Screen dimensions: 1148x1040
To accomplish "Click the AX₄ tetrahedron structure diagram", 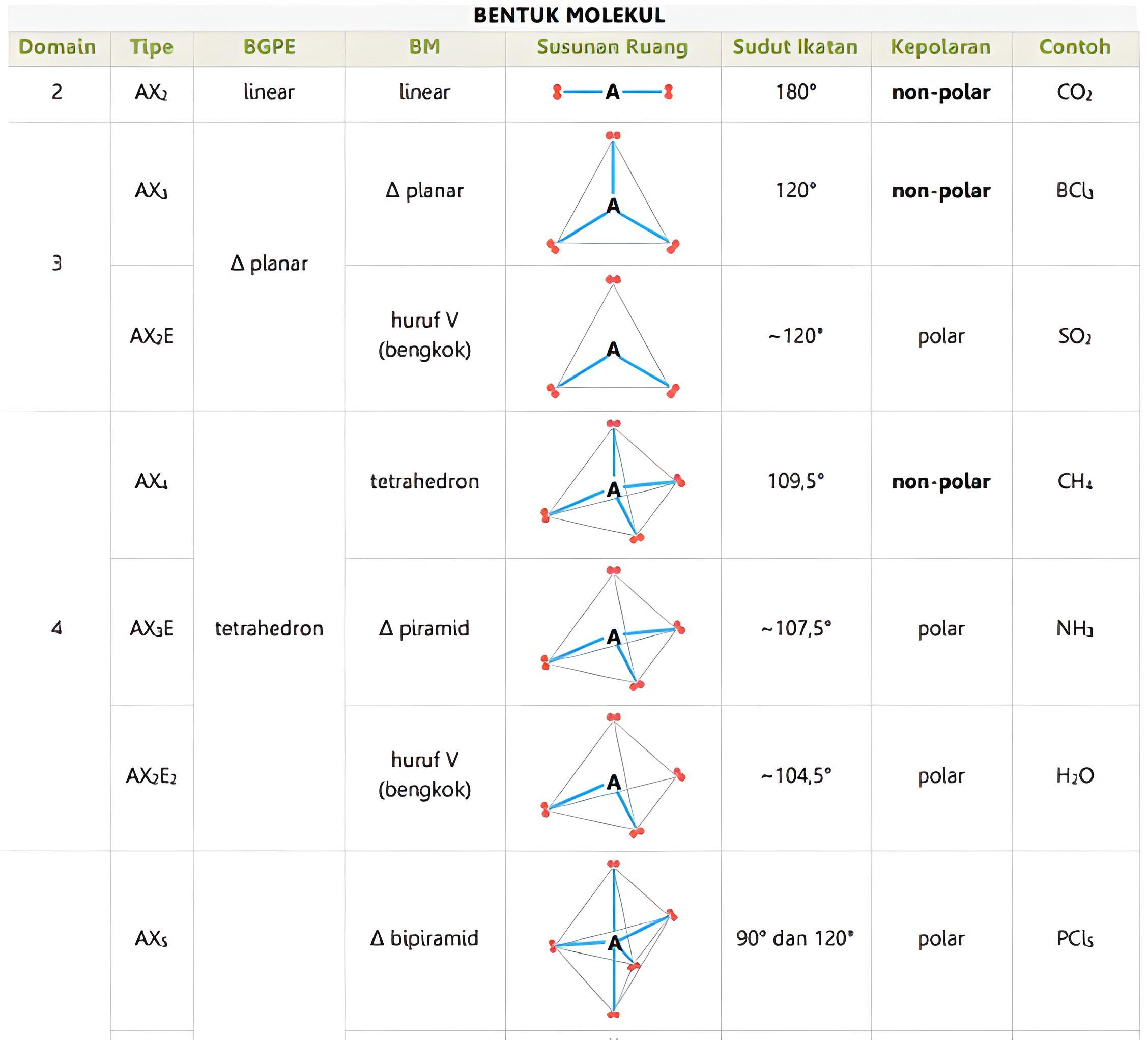I will (613, 484).
